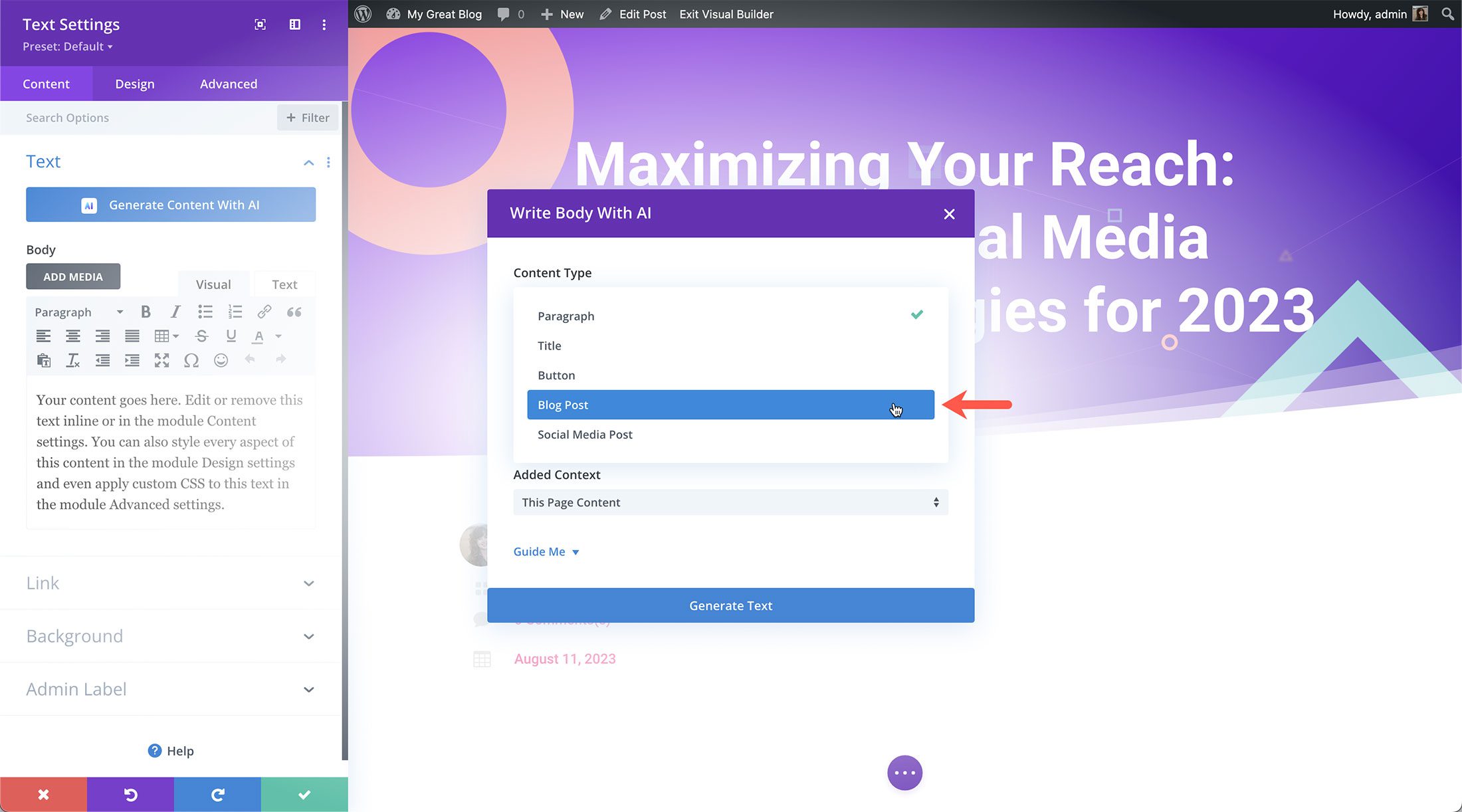Click the Unordered list icon
Viewport: 1462px width, 812px height.
(204, 312)
